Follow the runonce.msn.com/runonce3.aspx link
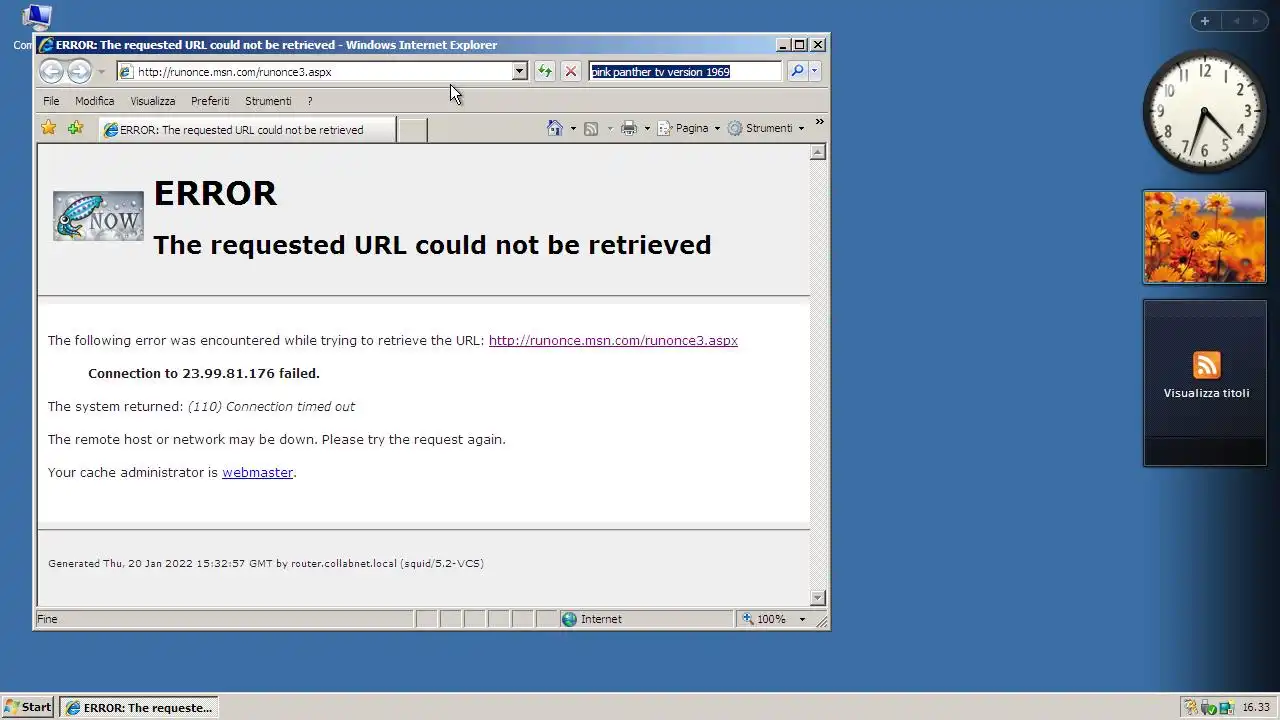1280x720 pixels. point(613,340)
